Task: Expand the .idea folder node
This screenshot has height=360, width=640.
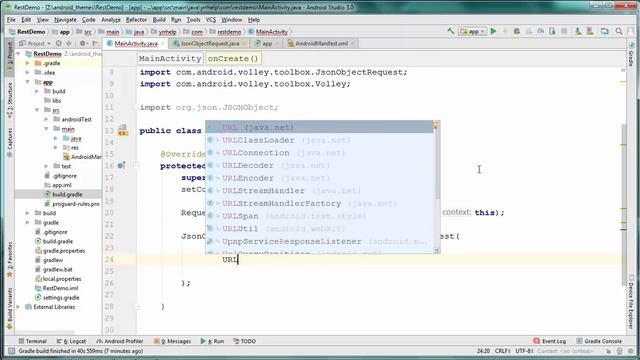Action: coord(28,73)
